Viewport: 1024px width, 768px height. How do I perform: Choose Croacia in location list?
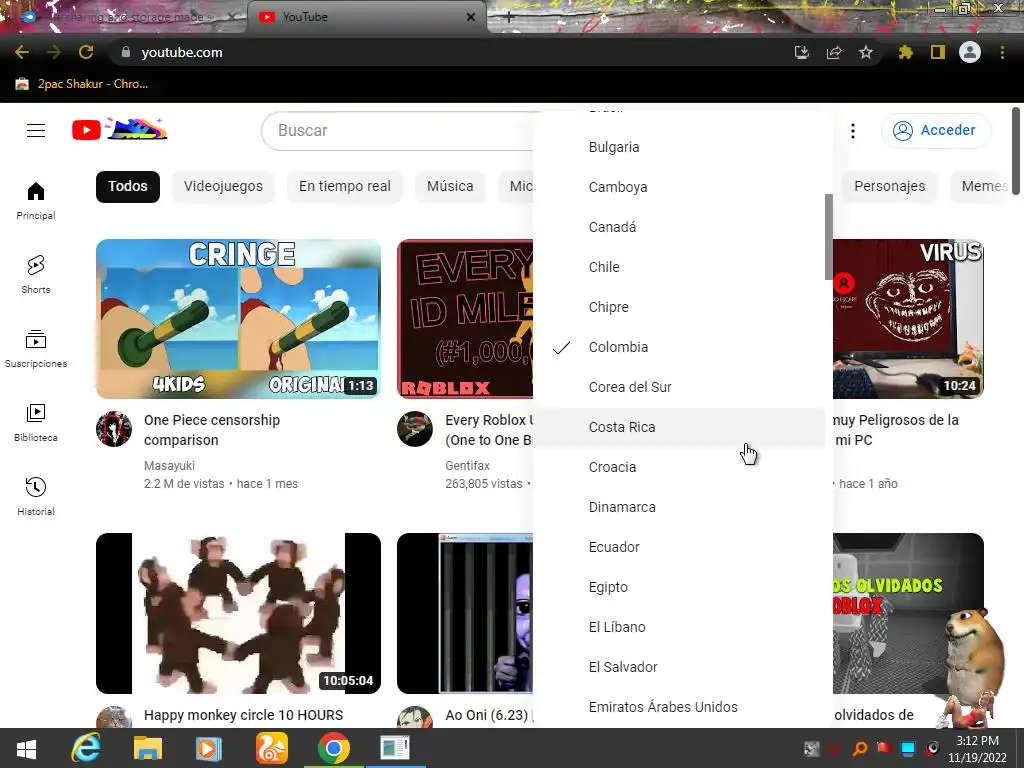pos(679,467)
